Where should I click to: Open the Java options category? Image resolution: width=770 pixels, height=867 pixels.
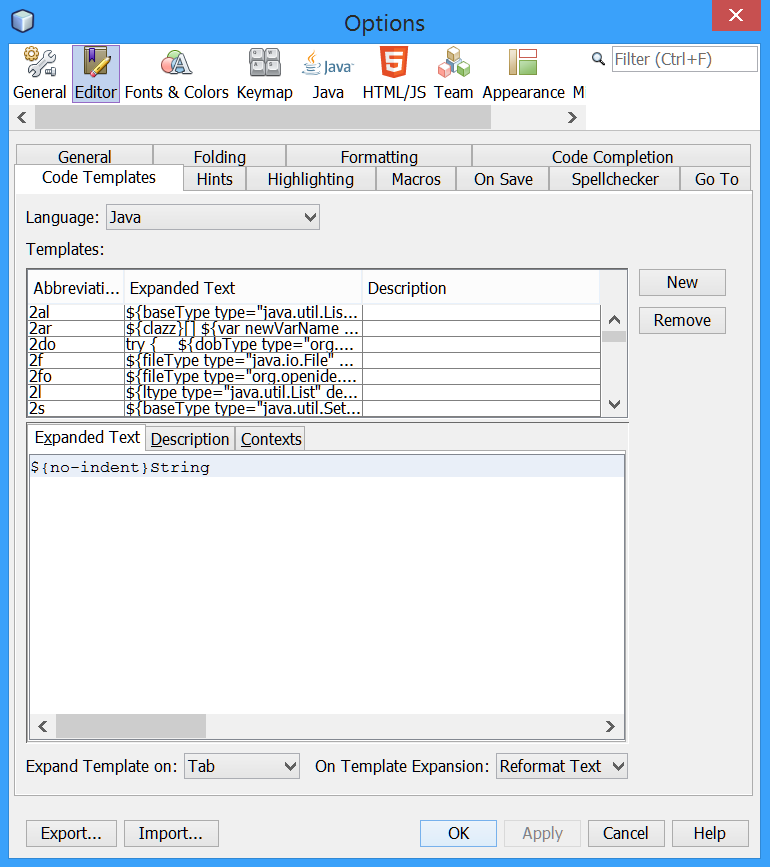pyautogui.click(x=328, y=74)
